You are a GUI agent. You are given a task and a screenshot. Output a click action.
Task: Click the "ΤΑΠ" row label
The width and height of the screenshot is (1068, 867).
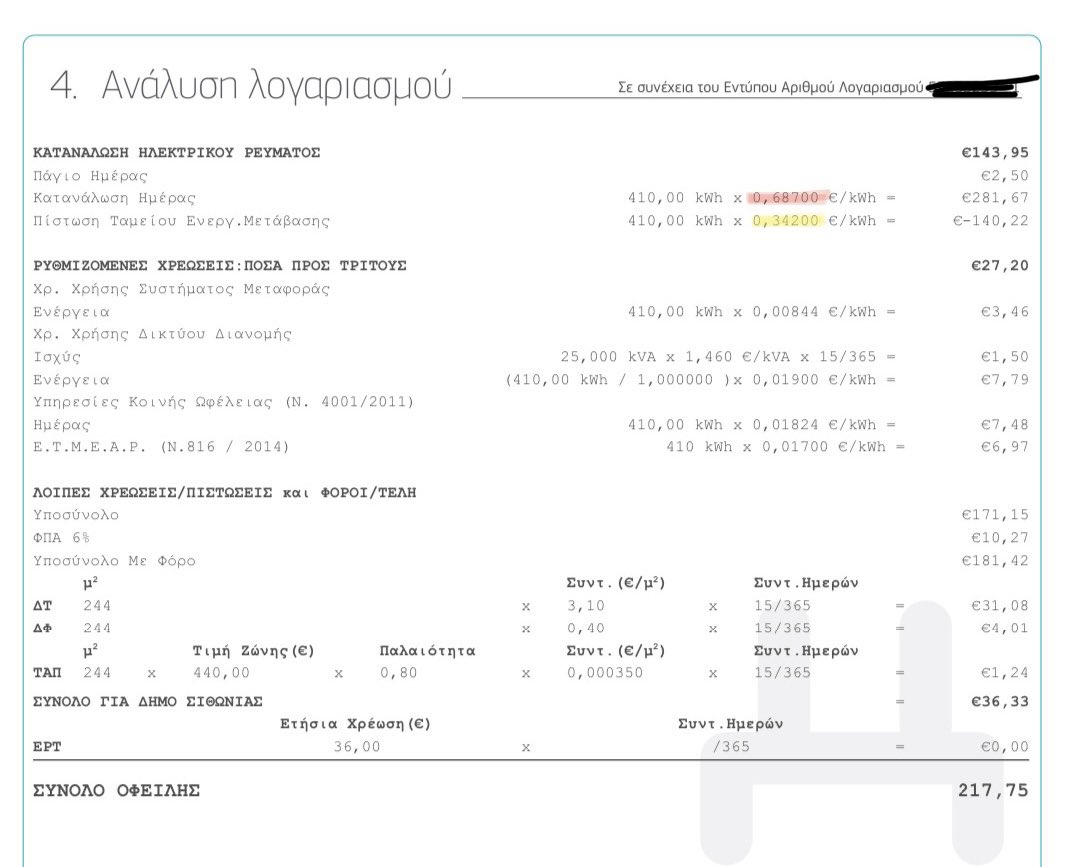(47, 673)
